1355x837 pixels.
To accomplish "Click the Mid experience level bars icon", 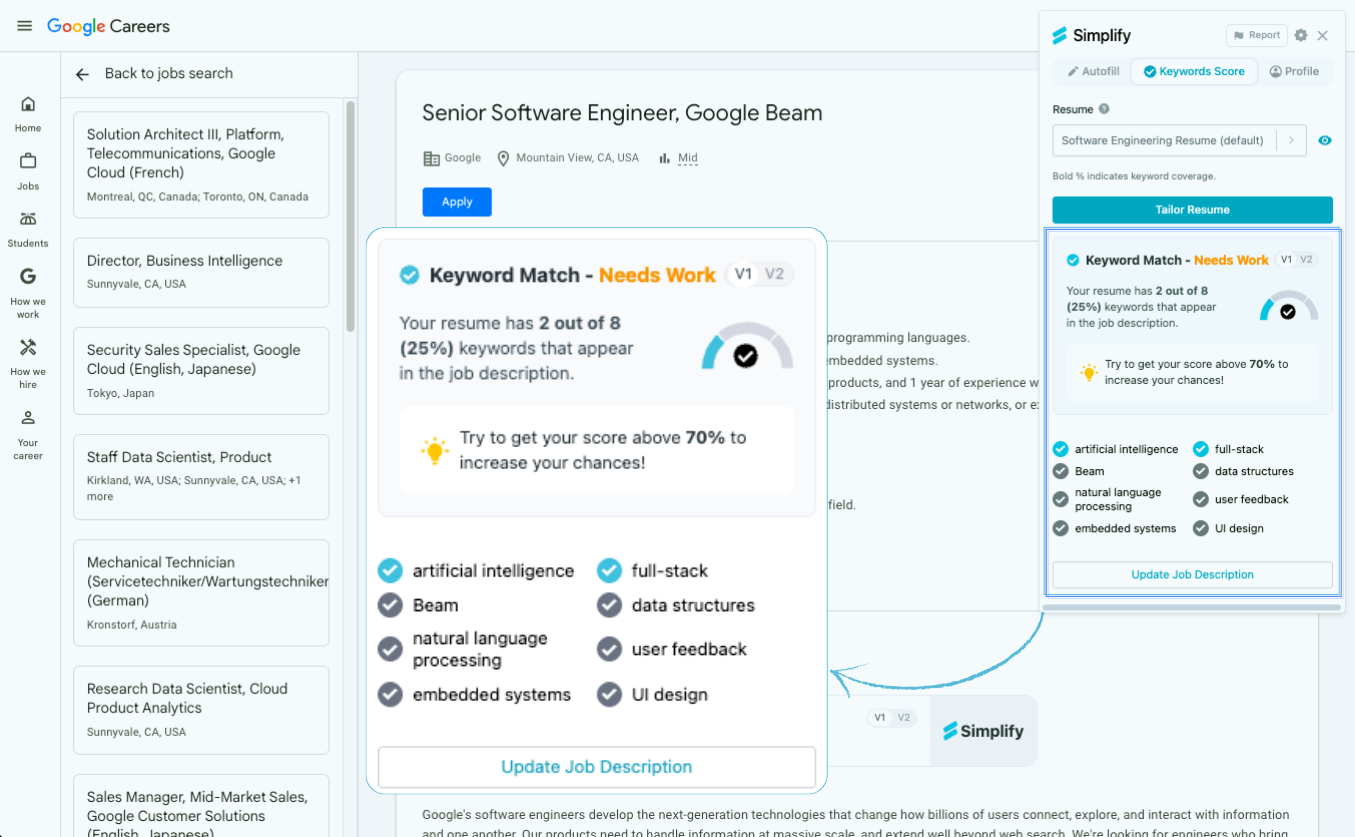I will click(x=664, y=158).
